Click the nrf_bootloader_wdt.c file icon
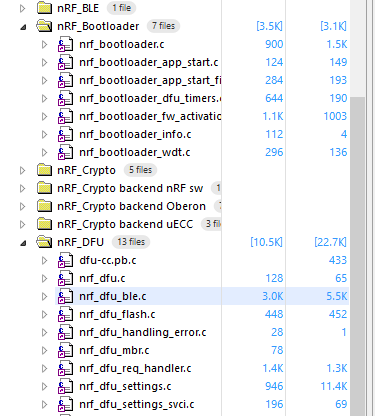Screen dimensions: 375x416 [65, 152]
